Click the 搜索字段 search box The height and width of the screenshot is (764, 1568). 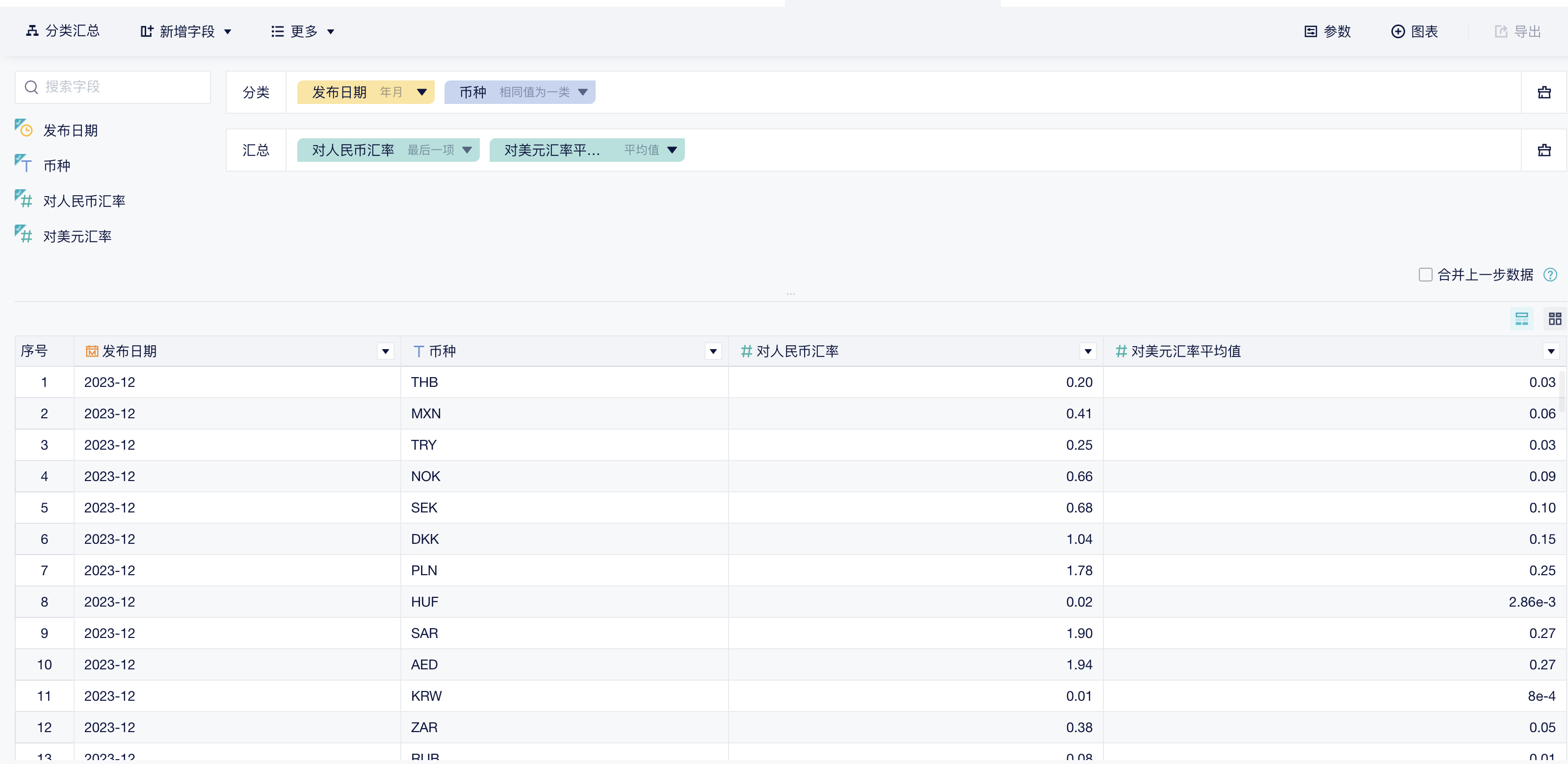tap(113, 87)
